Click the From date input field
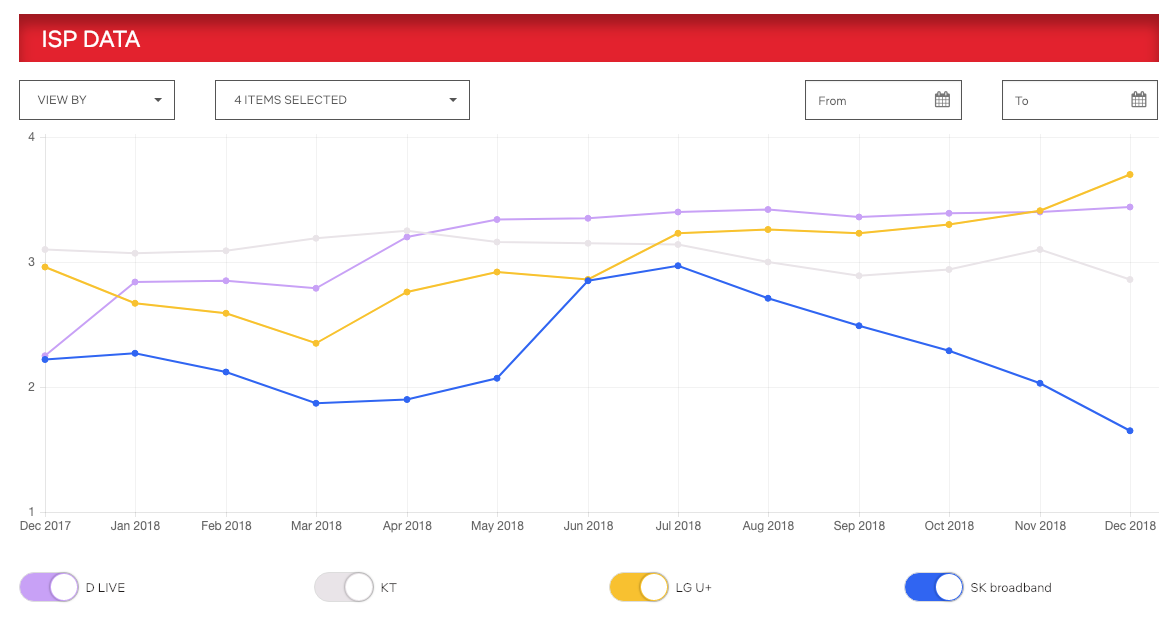Image resolution: width=1172 pixels, height=625 pixels. [870, 100]
